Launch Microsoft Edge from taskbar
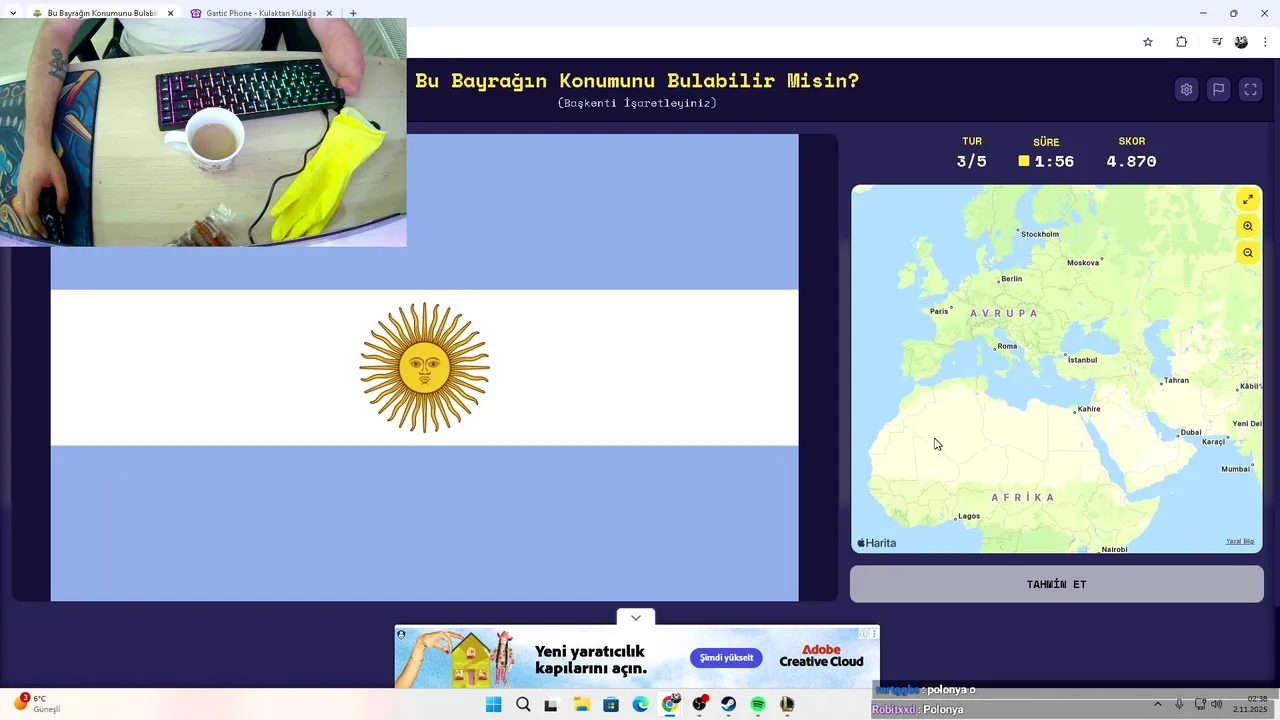 (640, 704)
